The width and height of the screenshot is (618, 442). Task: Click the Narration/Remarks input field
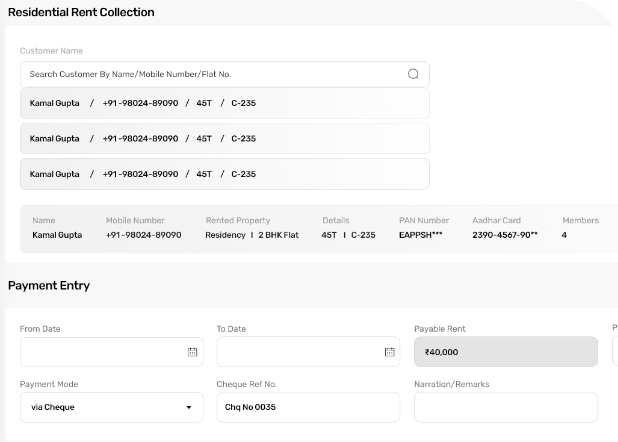[x=506, y=407]
